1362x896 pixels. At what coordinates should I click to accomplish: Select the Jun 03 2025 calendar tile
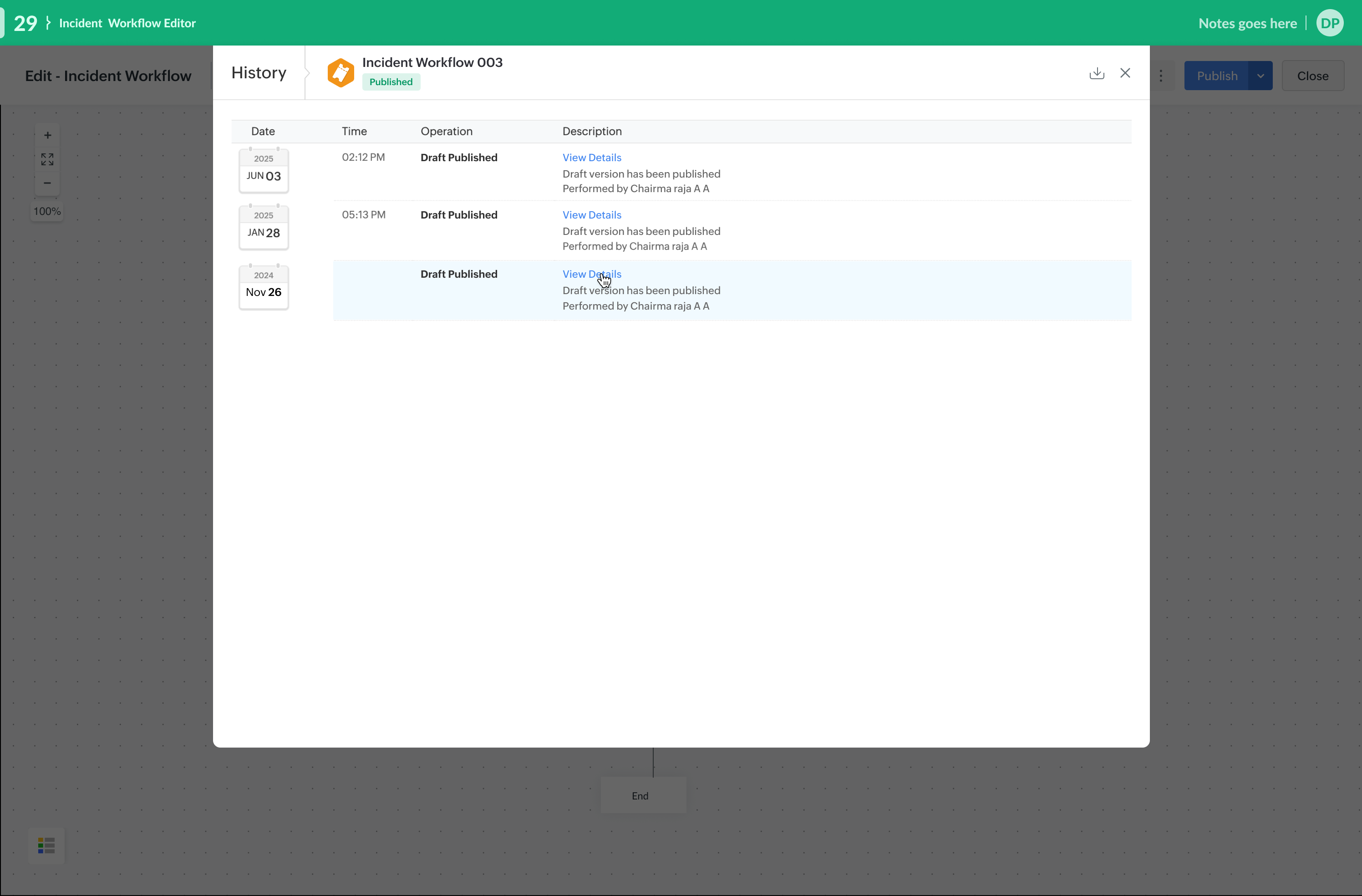[263, 171]
